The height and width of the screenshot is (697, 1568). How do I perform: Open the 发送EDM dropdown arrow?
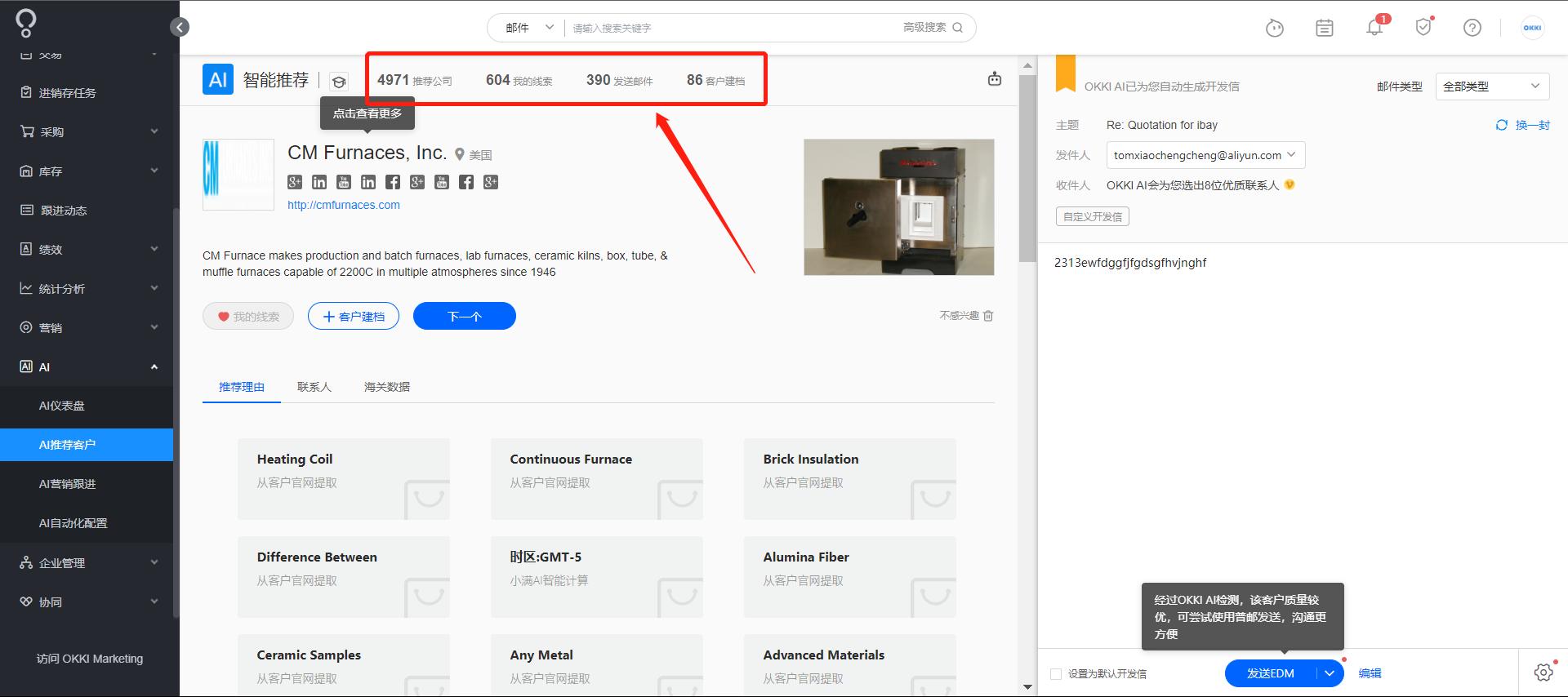[x=1330, y=673]
